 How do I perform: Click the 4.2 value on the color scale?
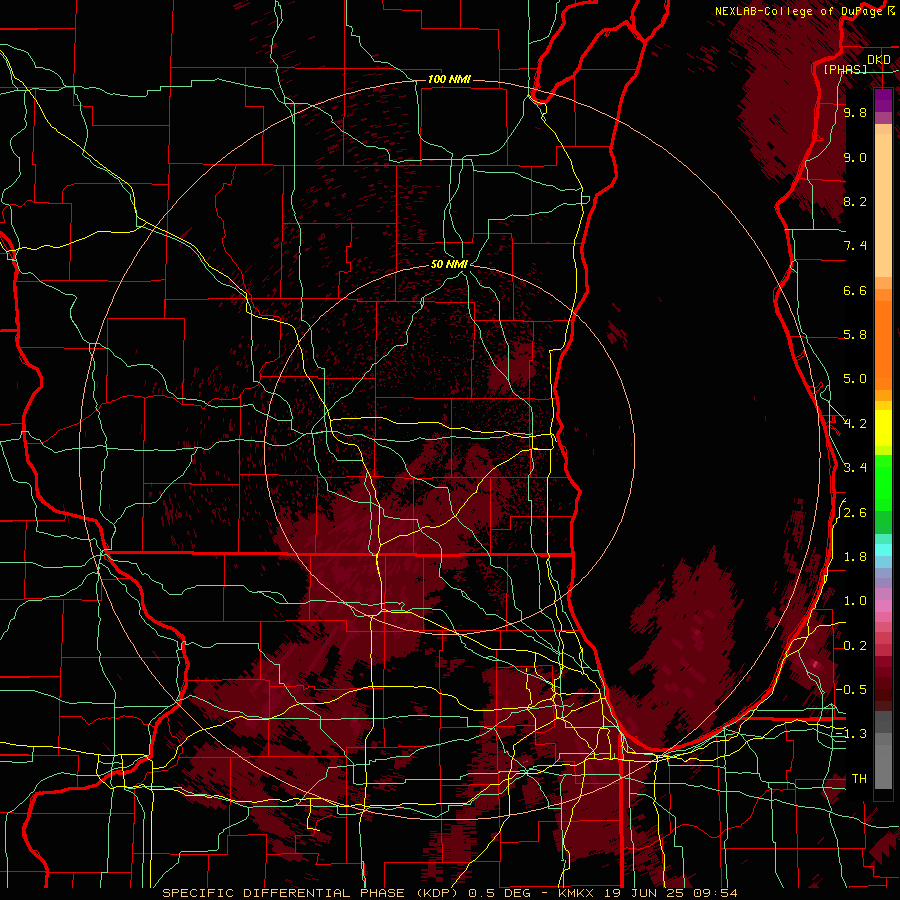(855, 424)
